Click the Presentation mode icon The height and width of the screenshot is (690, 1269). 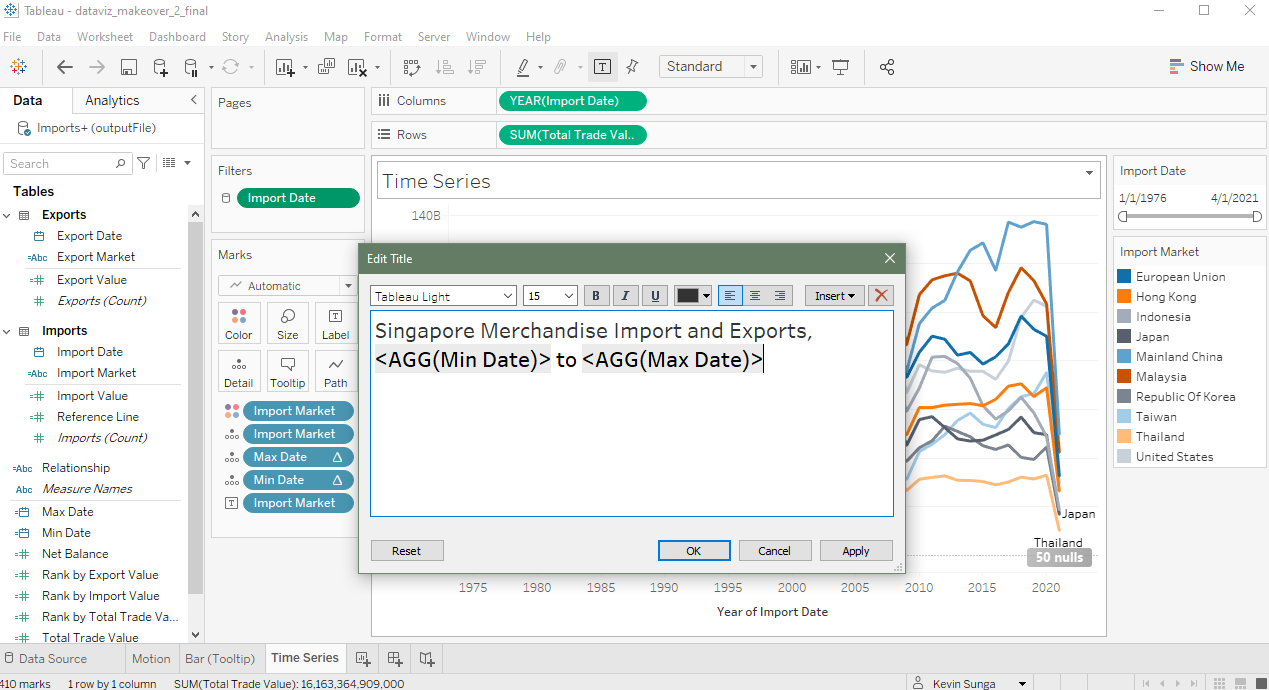click(841, 67)
